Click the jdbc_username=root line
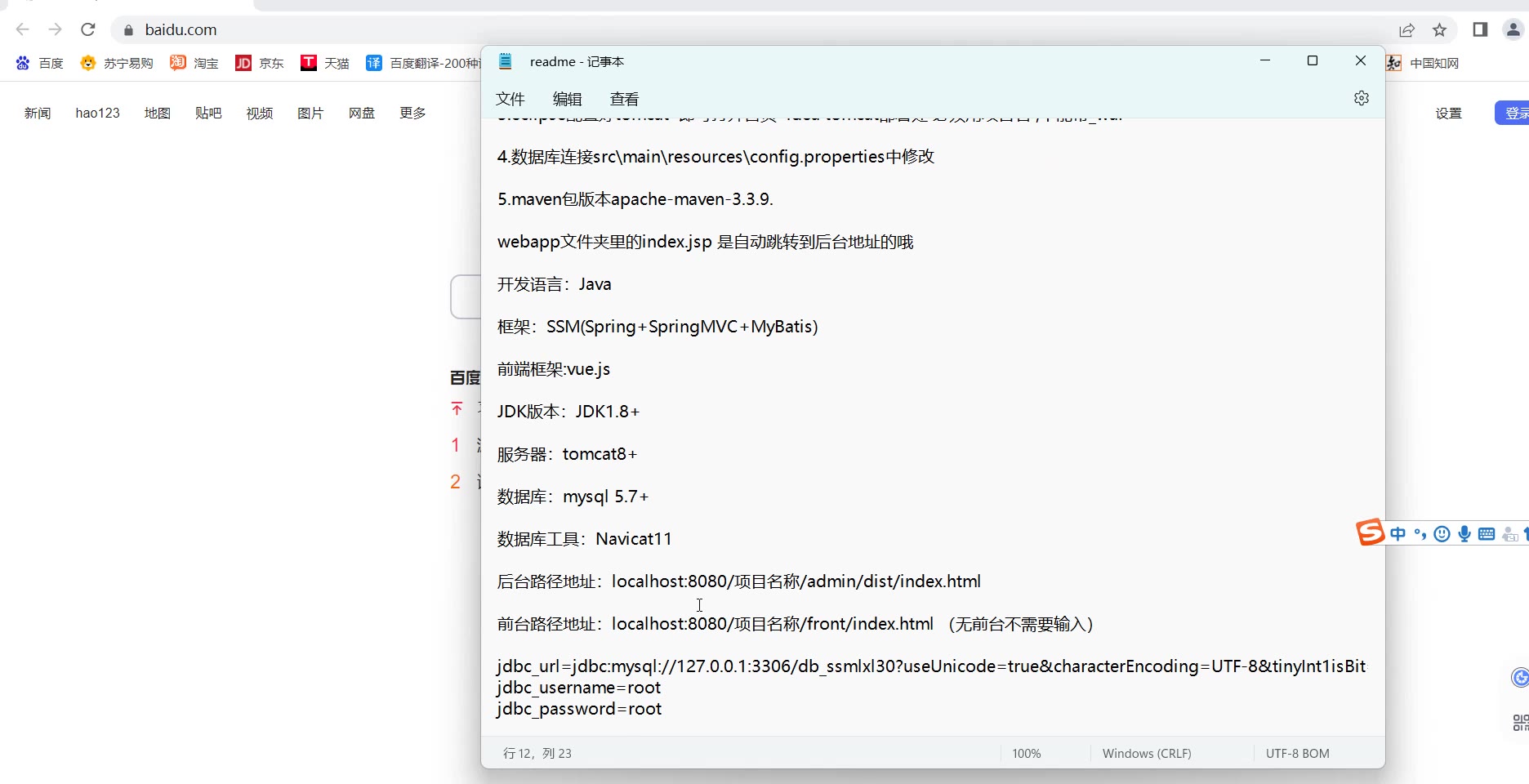Viewport: 1529px width, 784px height. (579, 688)
